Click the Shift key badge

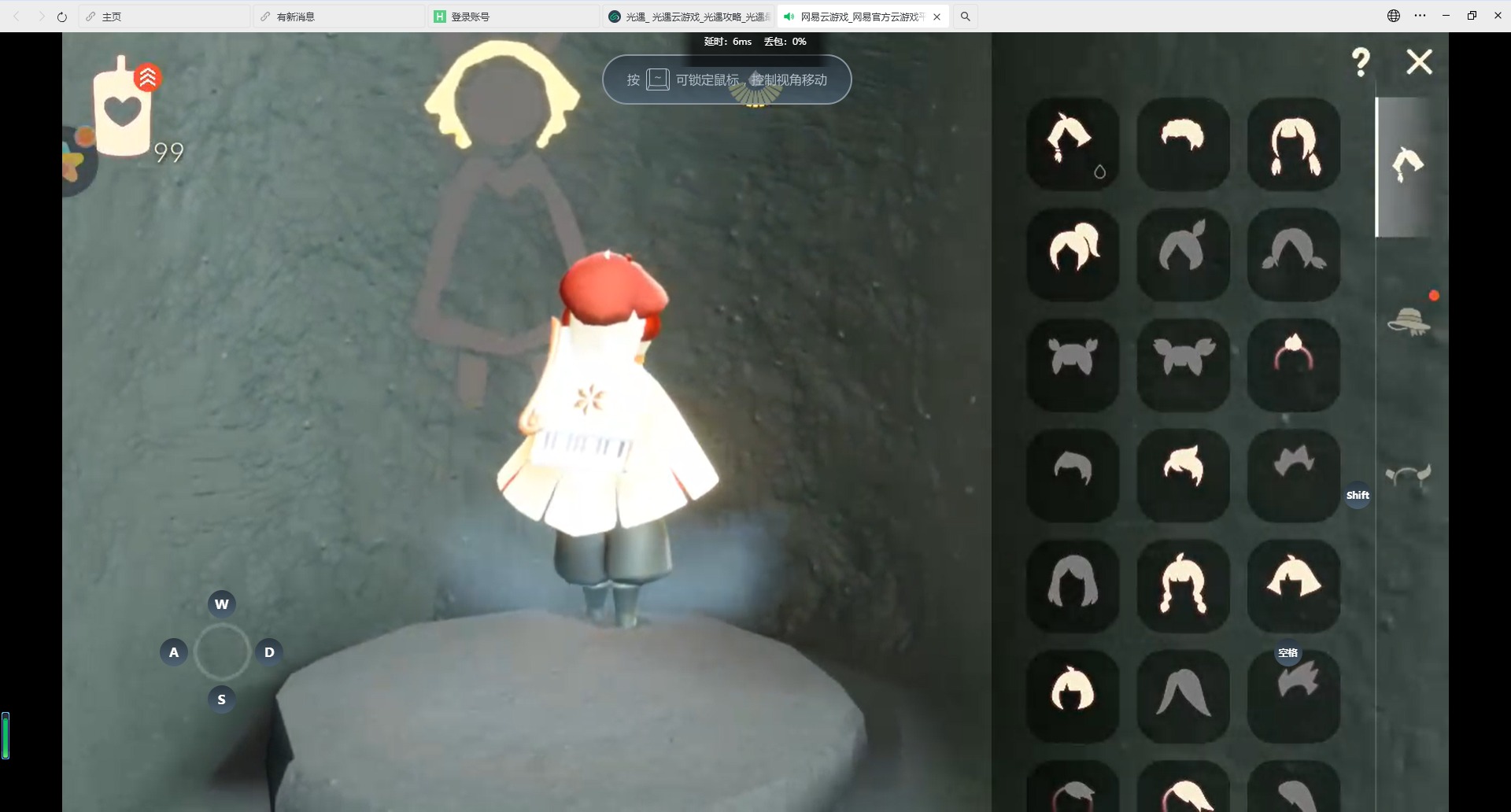[1358, 495]
